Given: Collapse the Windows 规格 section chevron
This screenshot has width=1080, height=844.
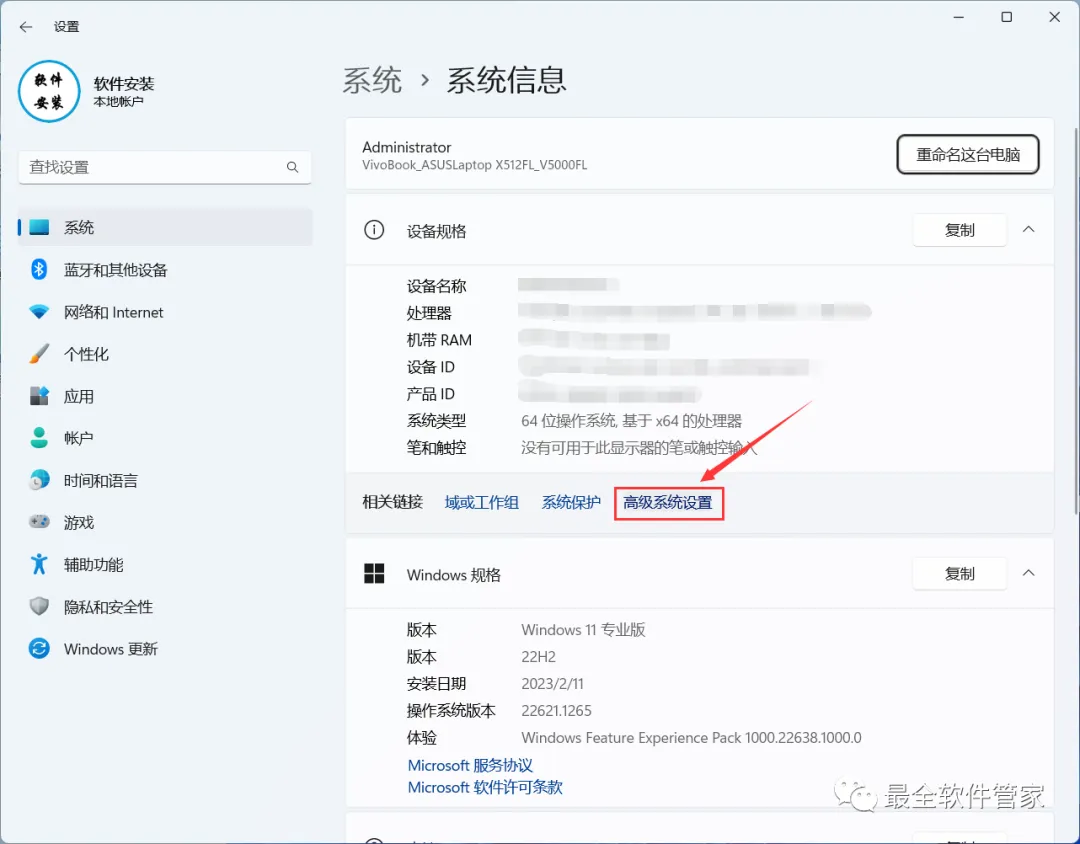Looking at the screenshot, I should [x=1028, y=573].
